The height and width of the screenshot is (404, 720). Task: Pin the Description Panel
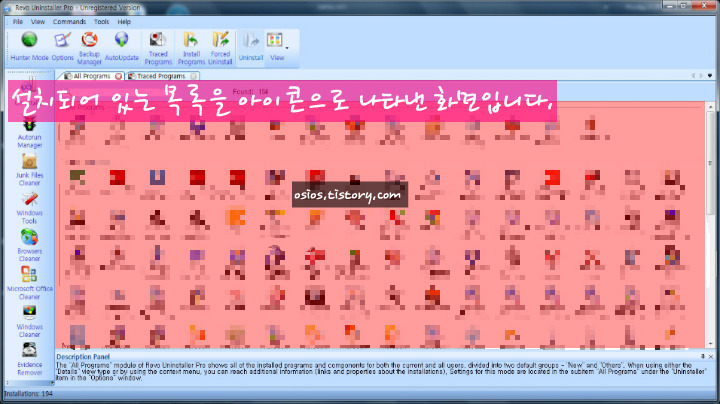[x=703, y=356]
